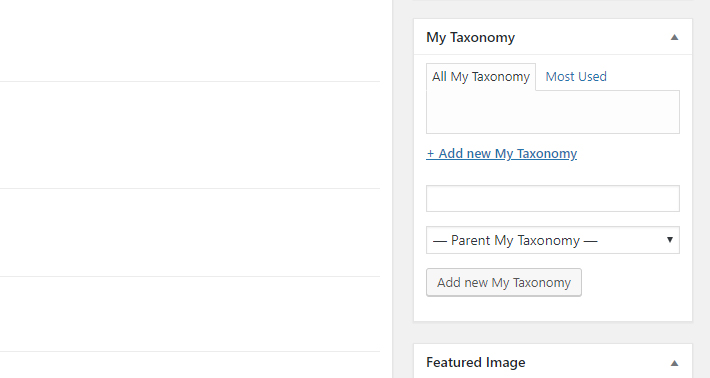The width and height of the screenshot is (710, 378).
Task: Open the Parent My Taxonomy dropdown
Action: pyautogui.click(x=553, y=240)
